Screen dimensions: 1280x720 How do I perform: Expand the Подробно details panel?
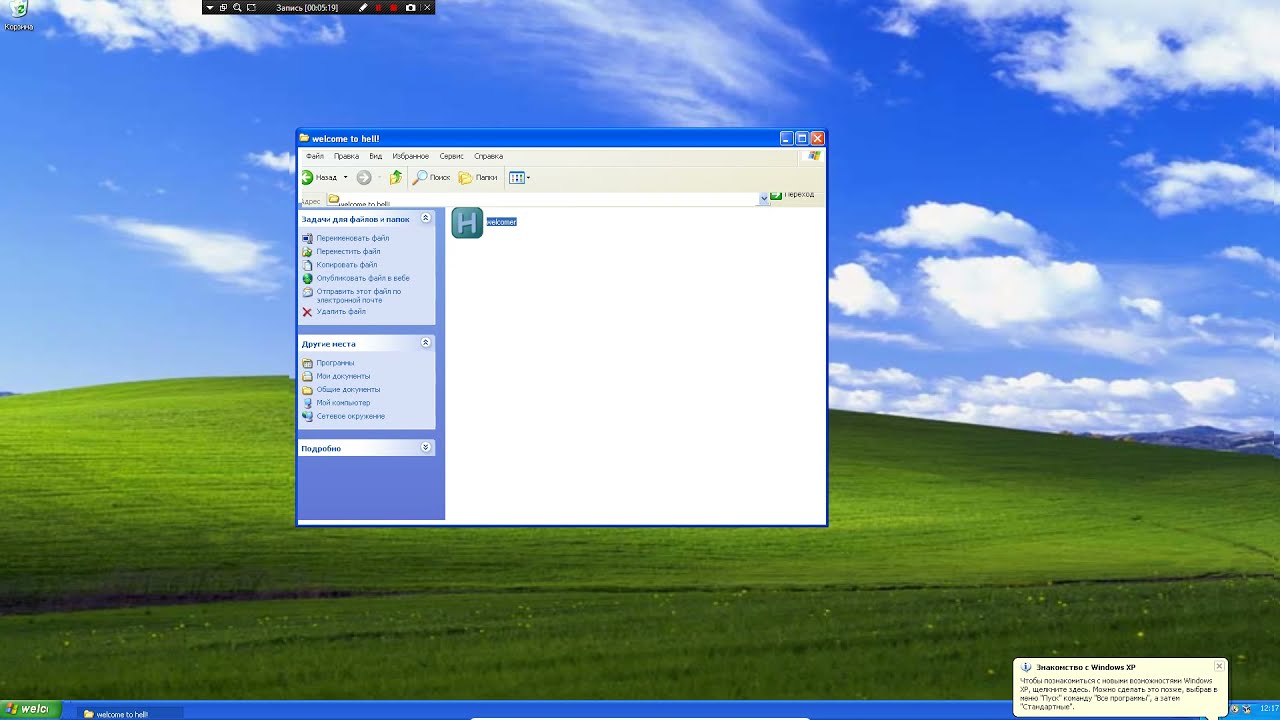426,448
